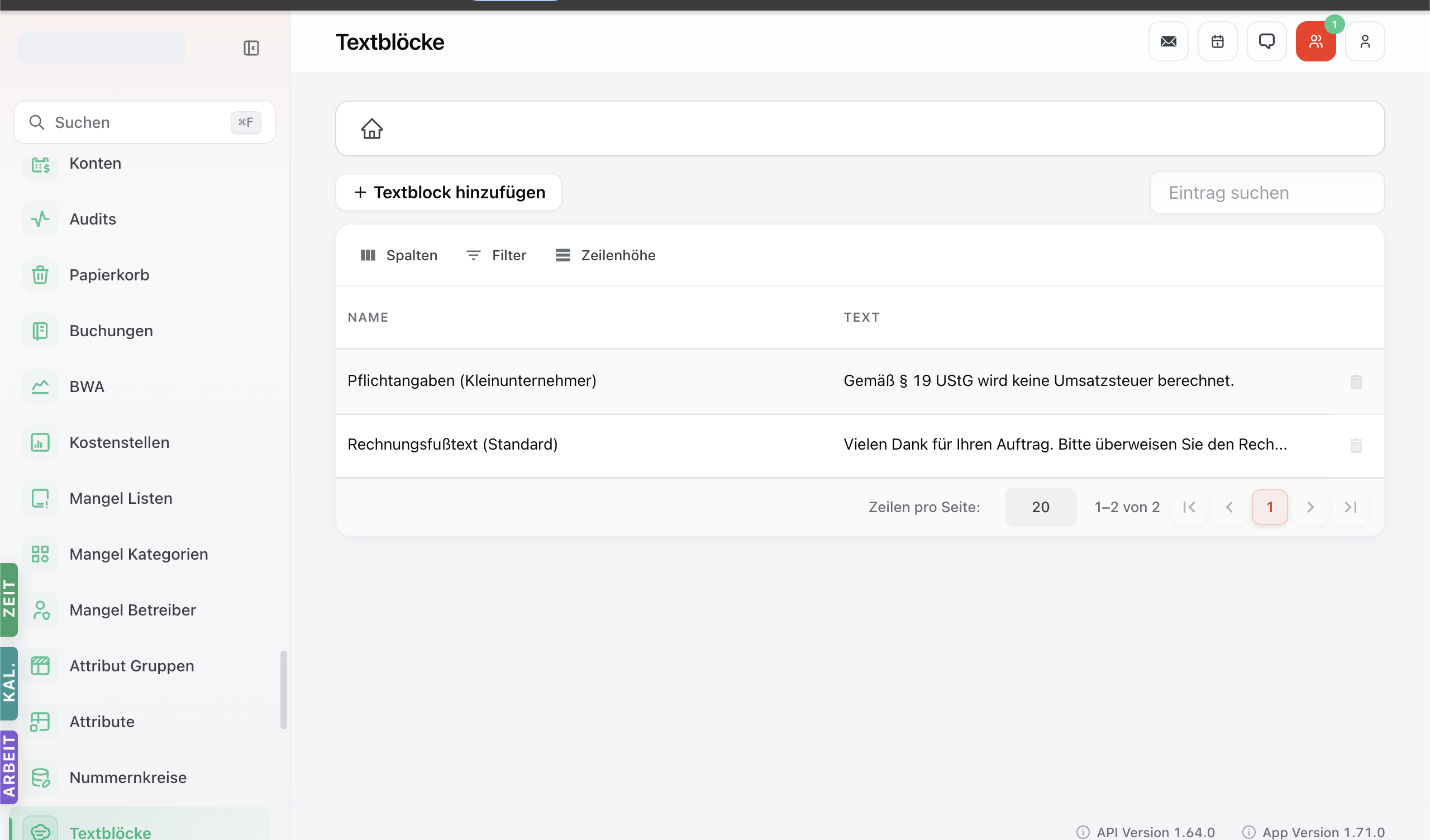Click the sidebar scrollbar thumb
1430x840 pixels.
pos(284,690)
